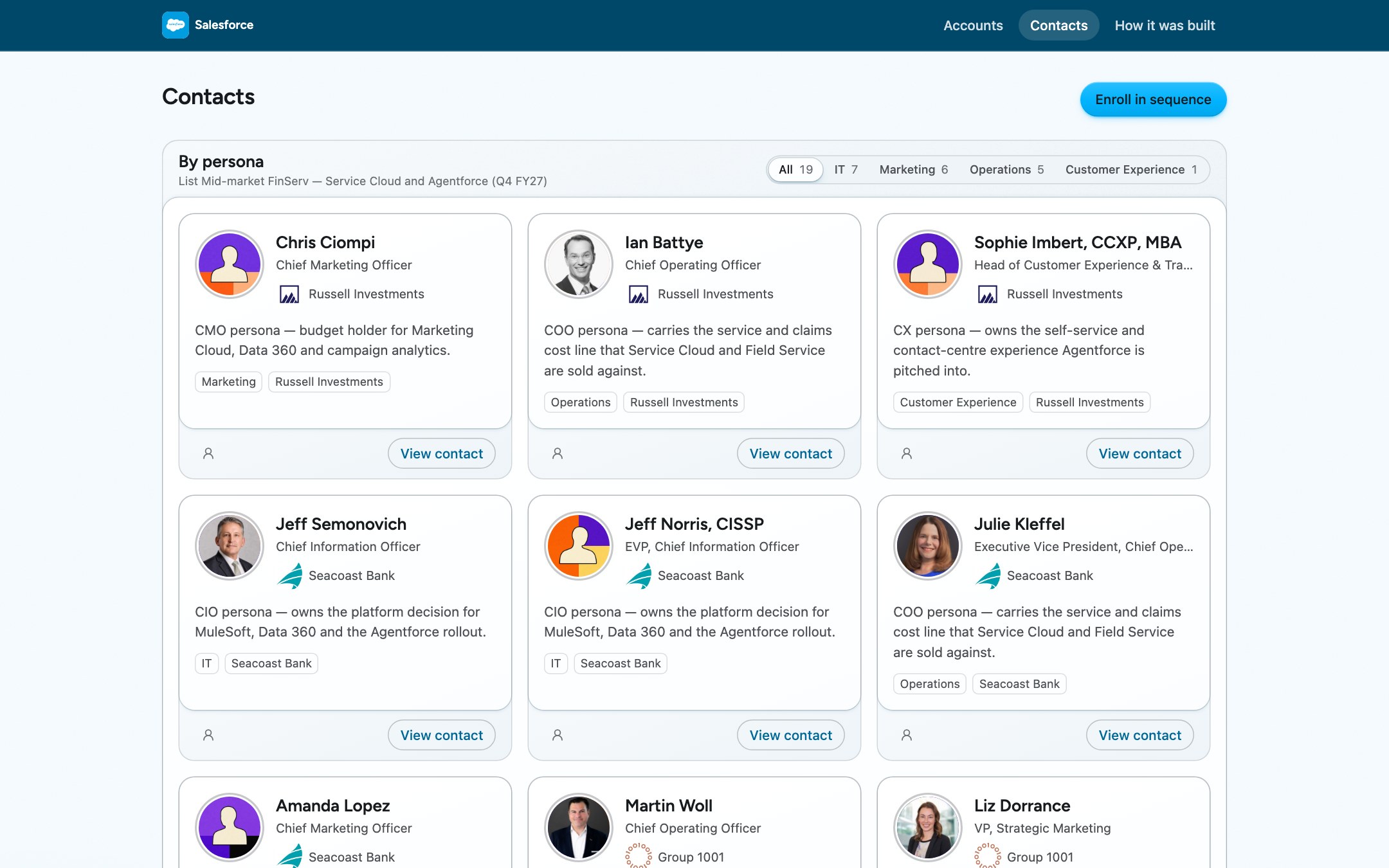View contact for Julie Kleffel

click(x=1139, y=736)
